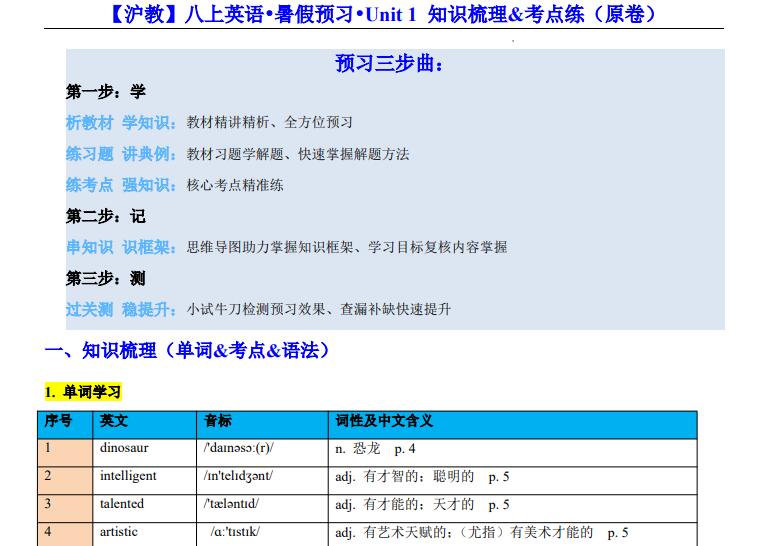The image size is (769, 546).
Task: Click the highlighted heading '1. 单词学习'
Action: pyautogui.click(x=83, y=392)
